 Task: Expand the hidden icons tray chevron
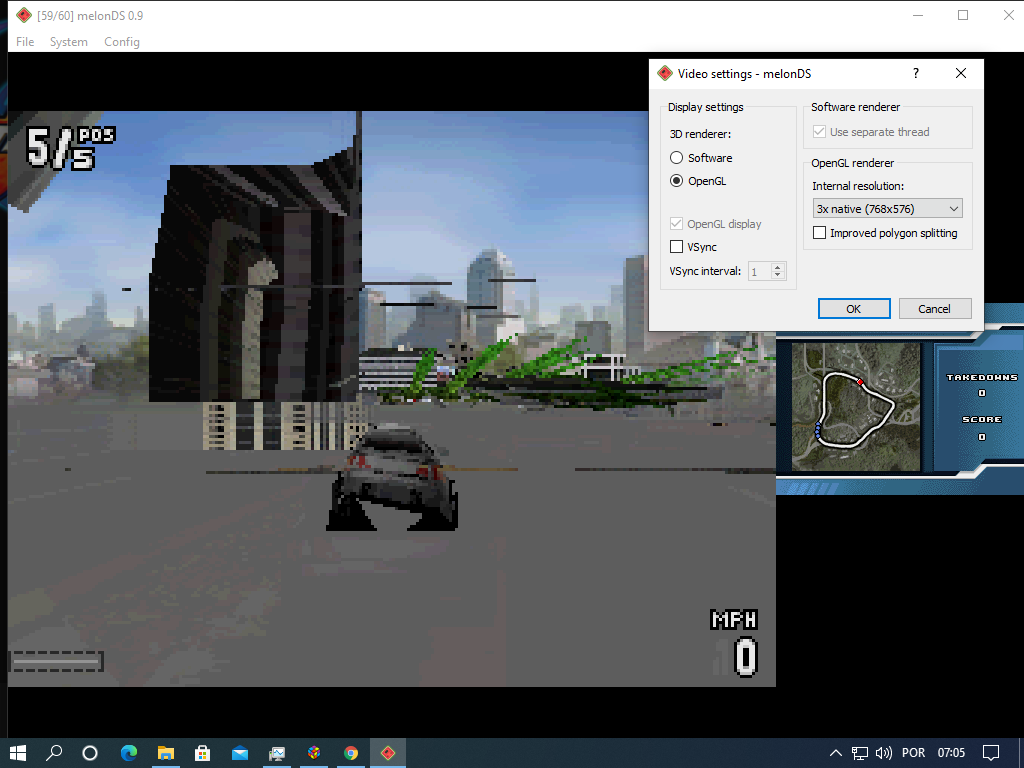click(835, 752)
